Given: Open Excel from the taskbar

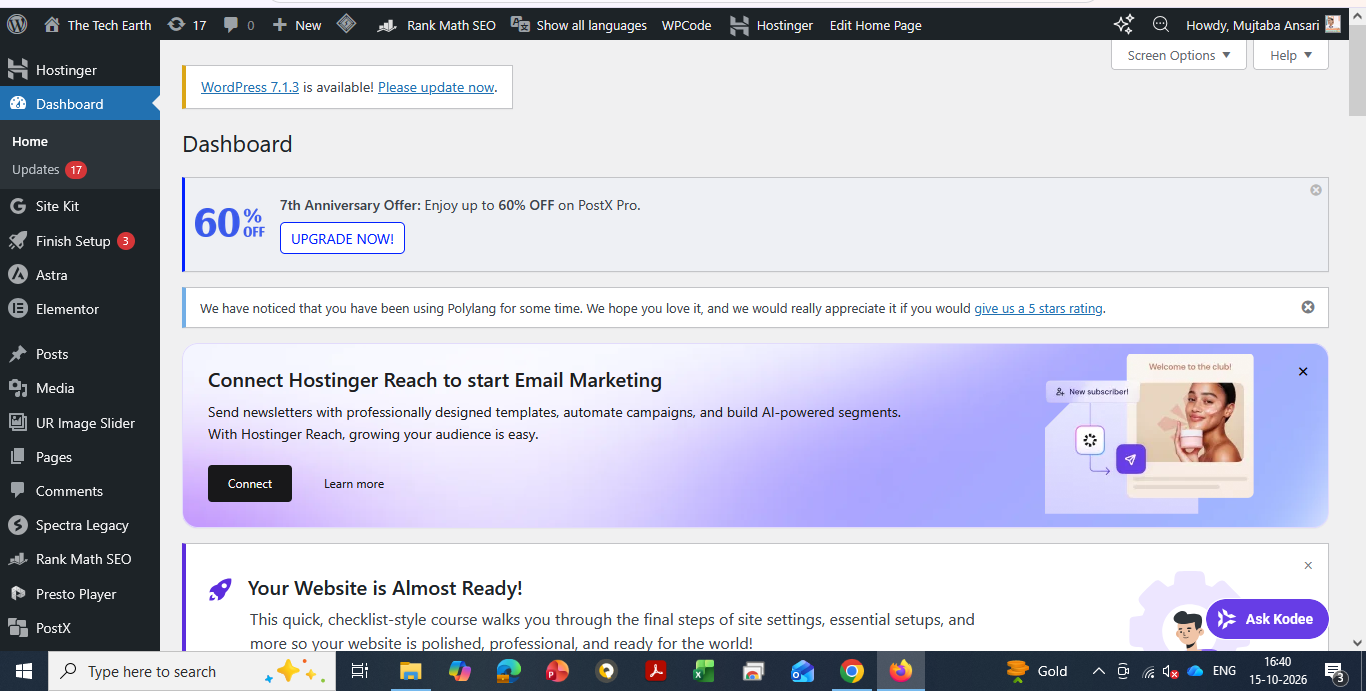Looking at the screenshot, I should pos(705,671).
